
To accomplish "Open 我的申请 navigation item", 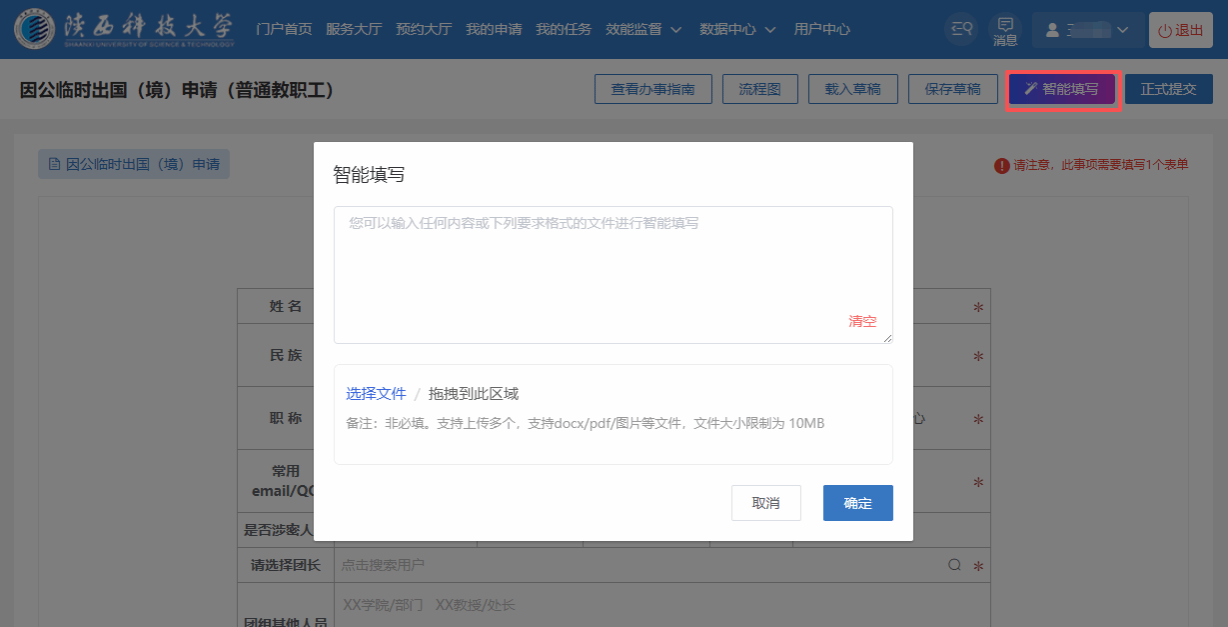I will 494,30.
